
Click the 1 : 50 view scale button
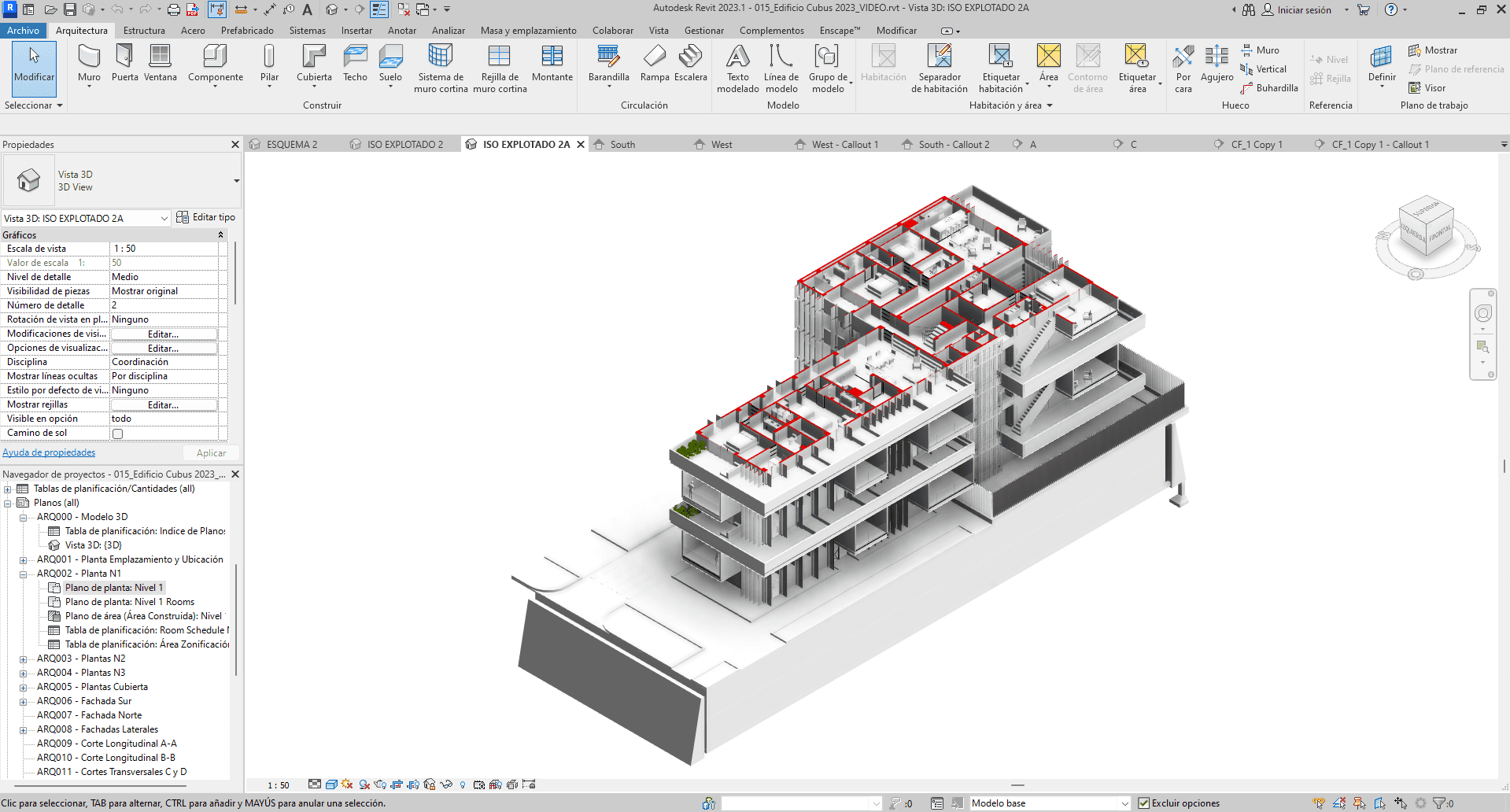coord(279,785)
